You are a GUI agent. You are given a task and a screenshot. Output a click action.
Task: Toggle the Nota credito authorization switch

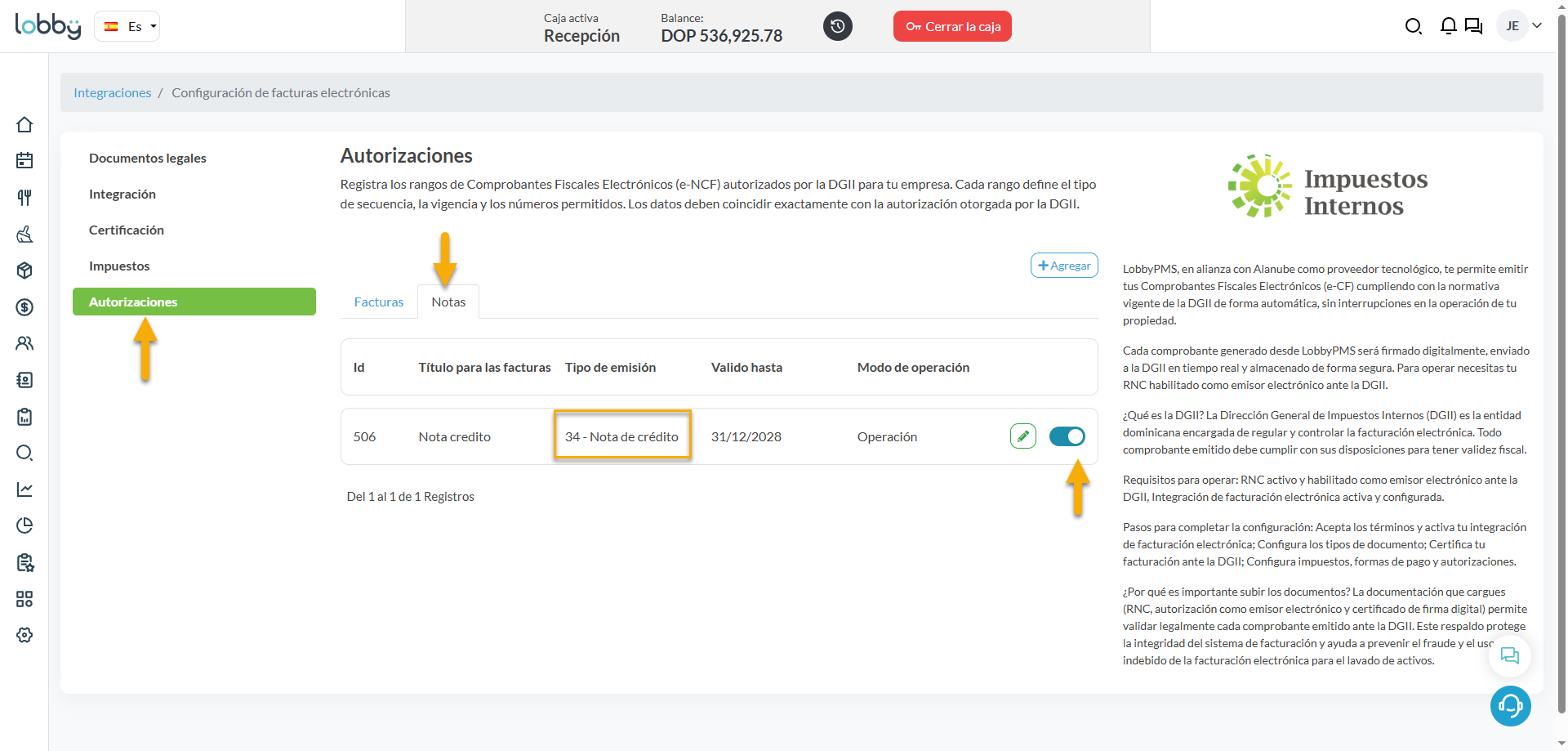coord(1067,436)
